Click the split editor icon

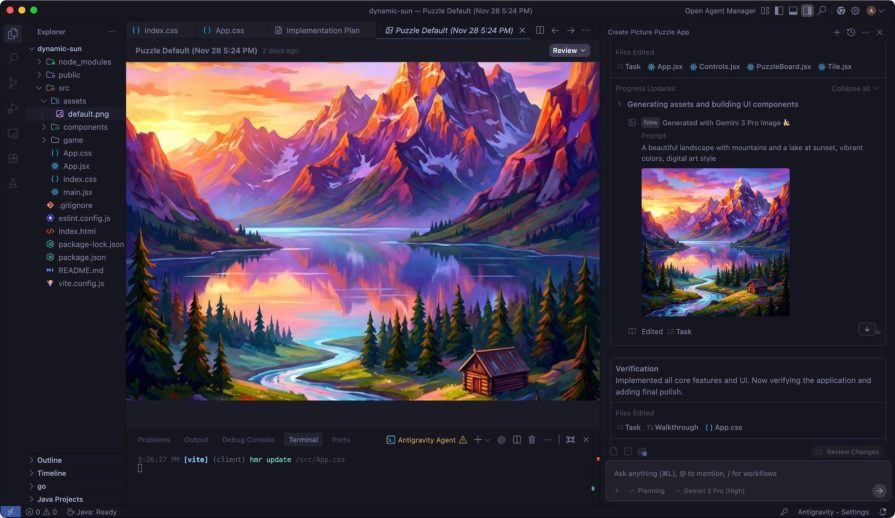pos(540,30)
